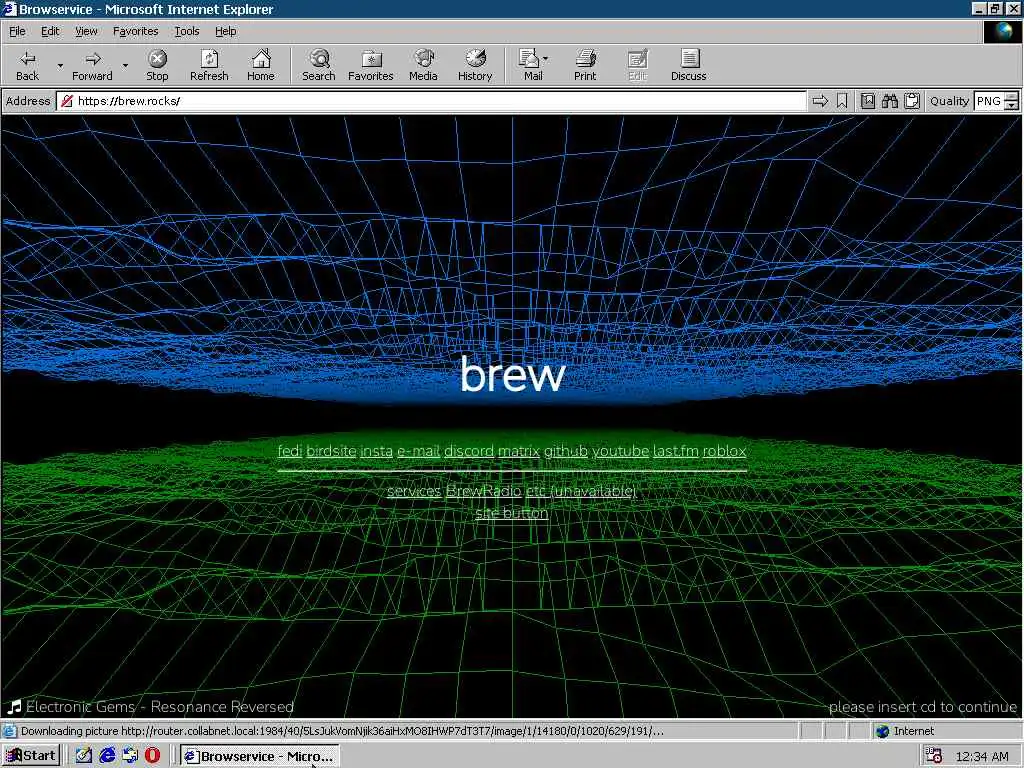
Task: Follow the last.fm link
Action: click(x=676, y=451)
